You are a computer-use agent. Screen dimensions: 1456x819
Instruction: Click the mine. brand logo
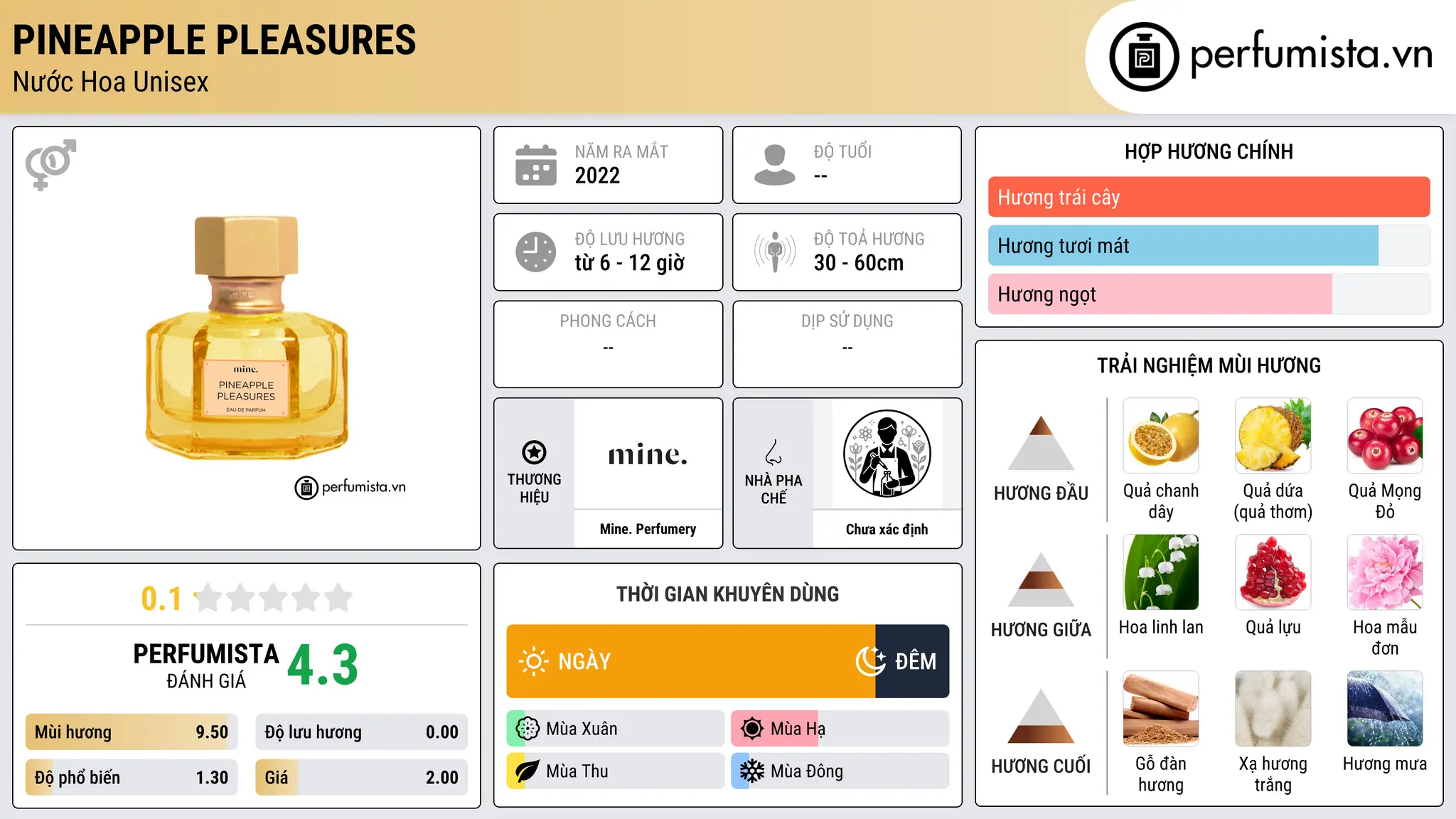[648, 454]
